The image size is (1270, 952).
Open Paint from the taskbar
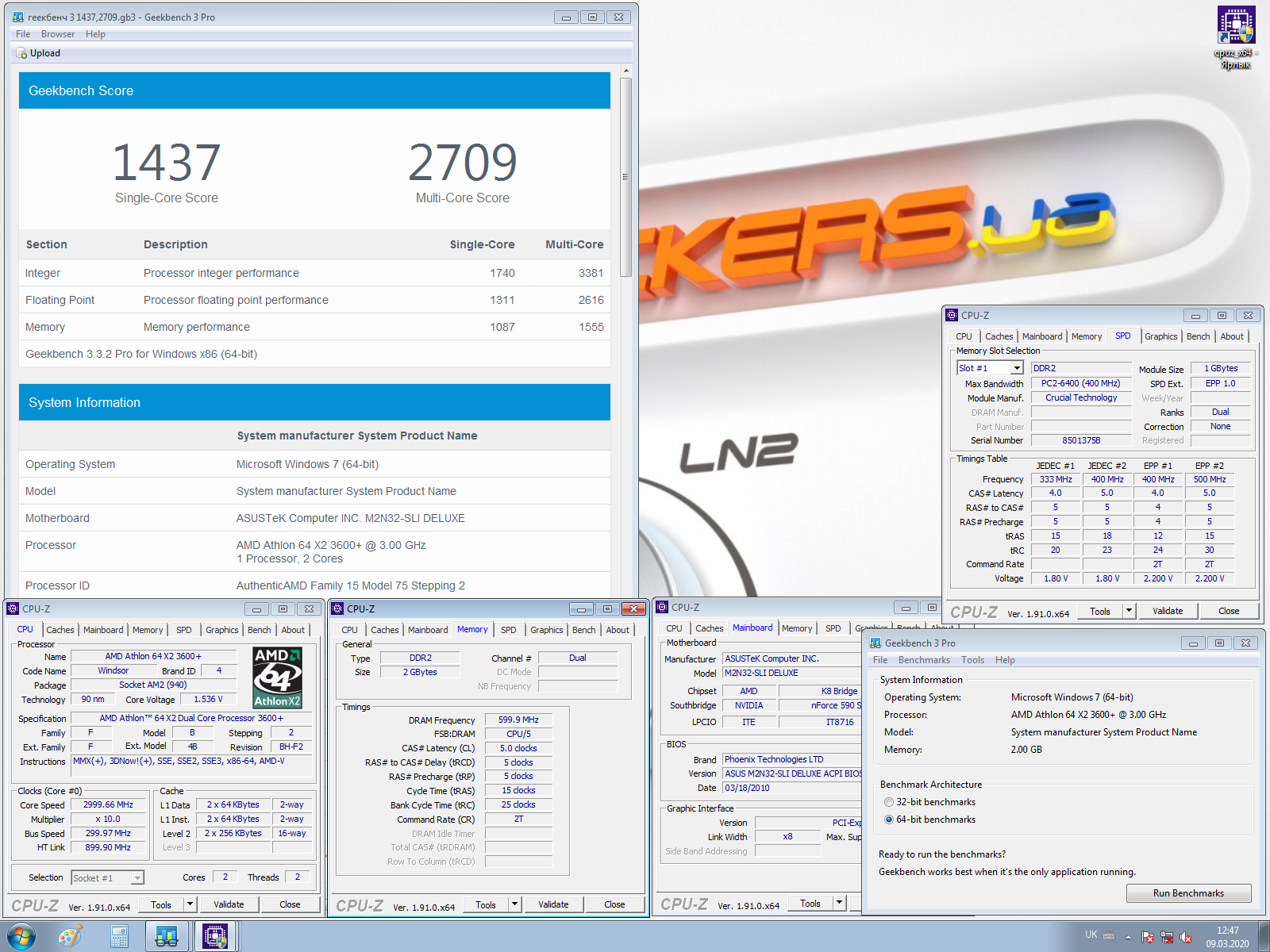pos(71,937)
